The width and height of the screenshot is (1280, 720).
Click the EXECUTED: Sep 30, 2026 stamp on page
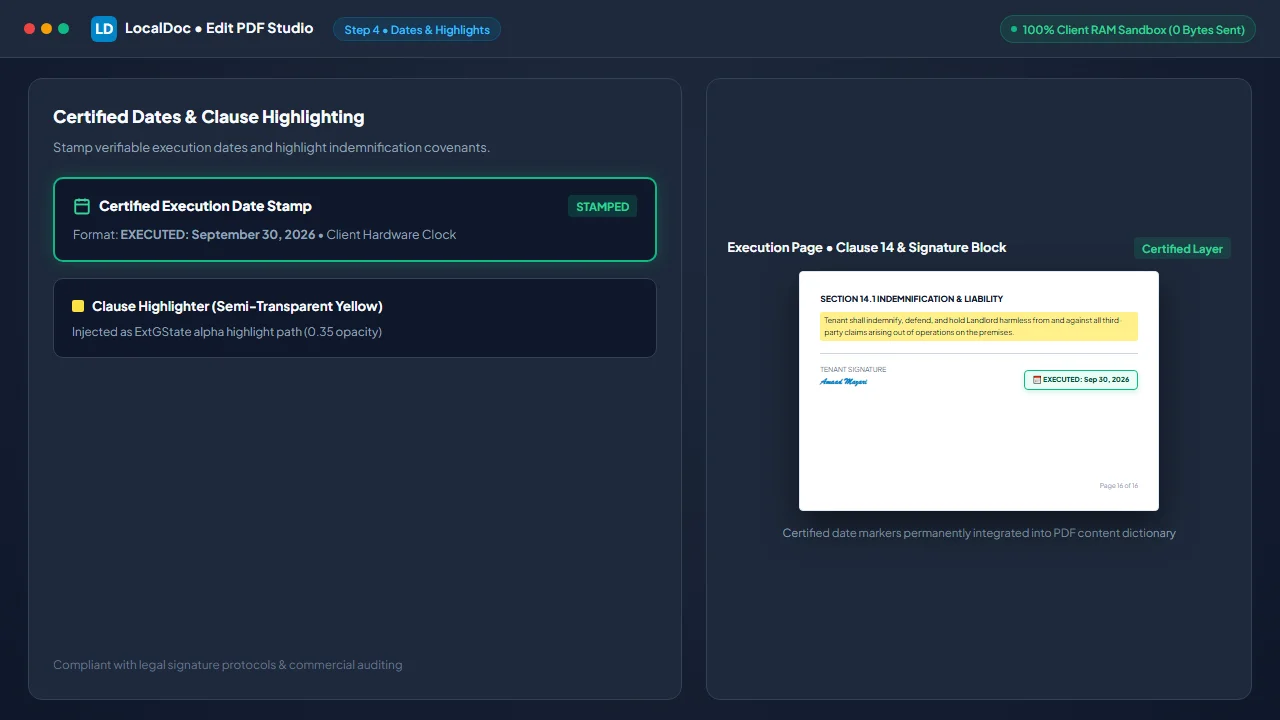click(1081, 380)
